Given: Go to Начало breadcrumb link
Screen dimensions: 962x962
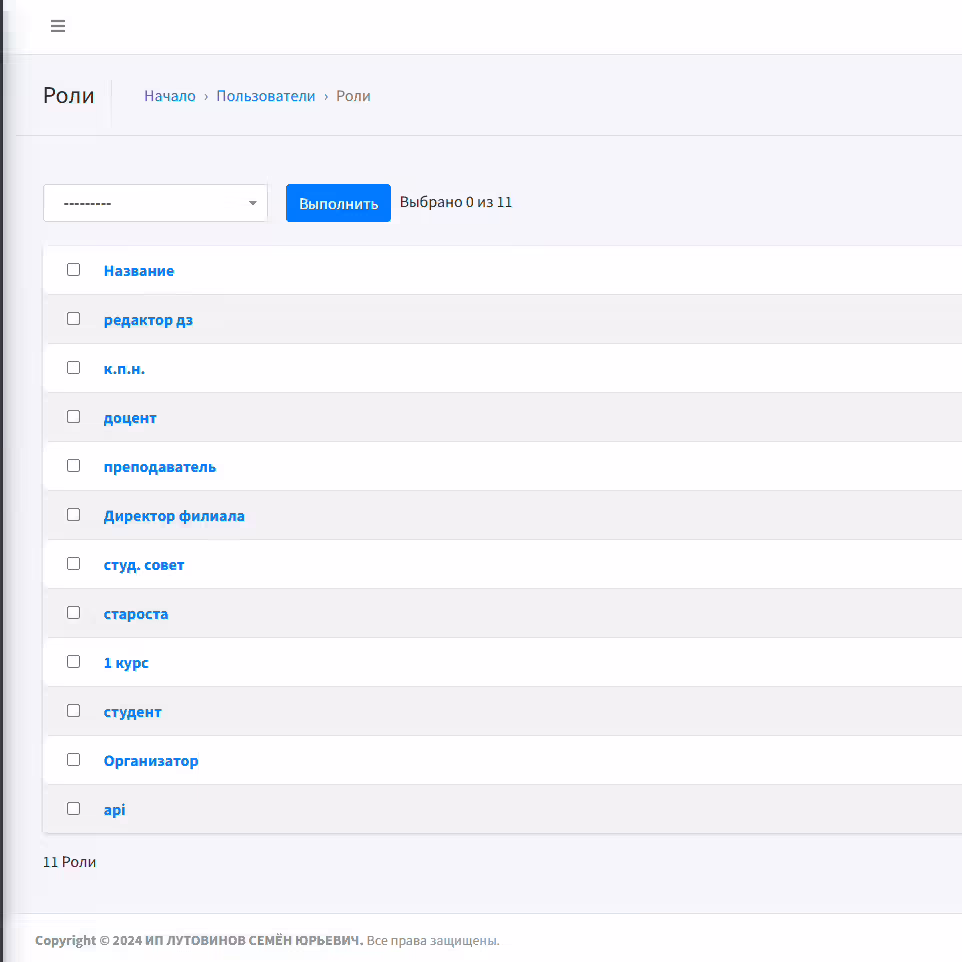Looking at the screenshot, I should pyautogui.click(x=169, y=96).
